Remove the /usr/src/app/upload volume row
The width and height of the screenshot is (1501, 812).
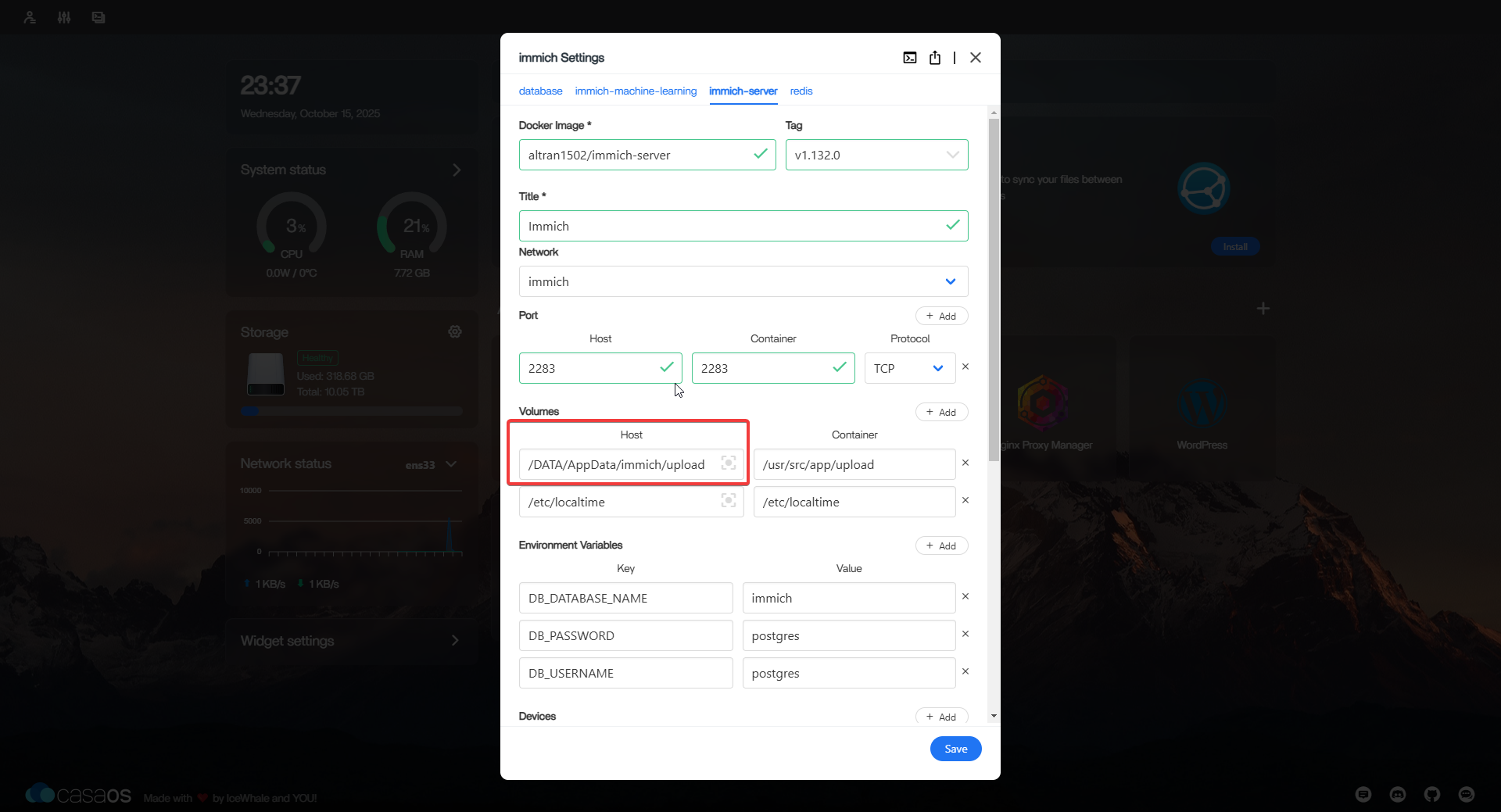point(965,463)
